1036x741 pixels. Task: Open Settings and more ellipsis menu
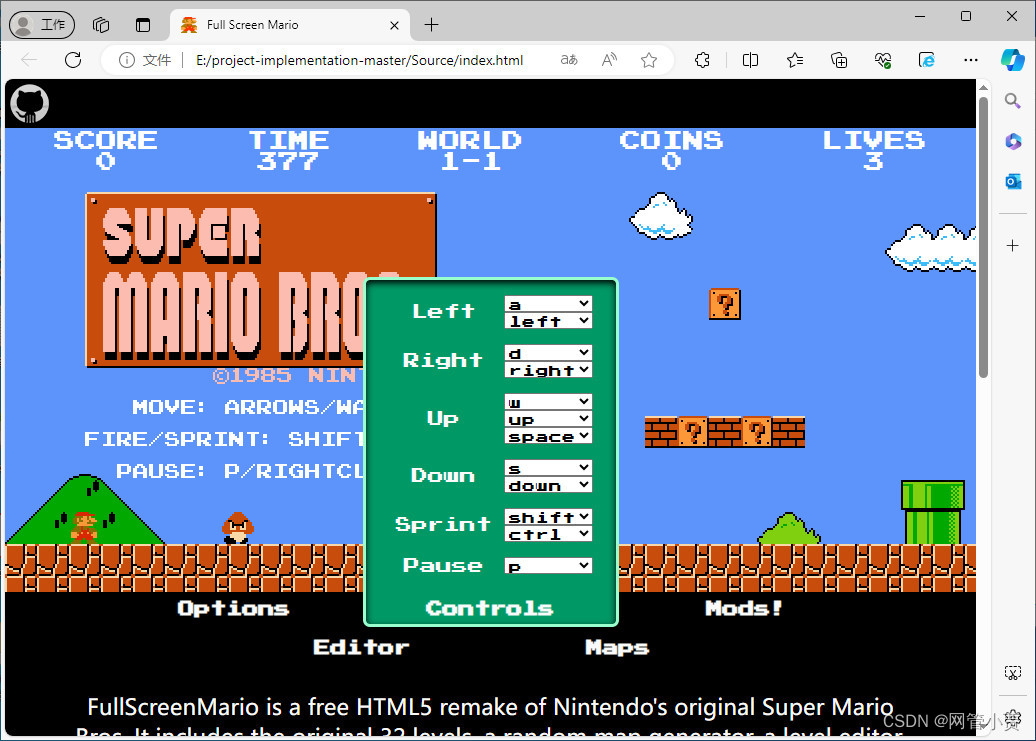(x=971, y=60)
